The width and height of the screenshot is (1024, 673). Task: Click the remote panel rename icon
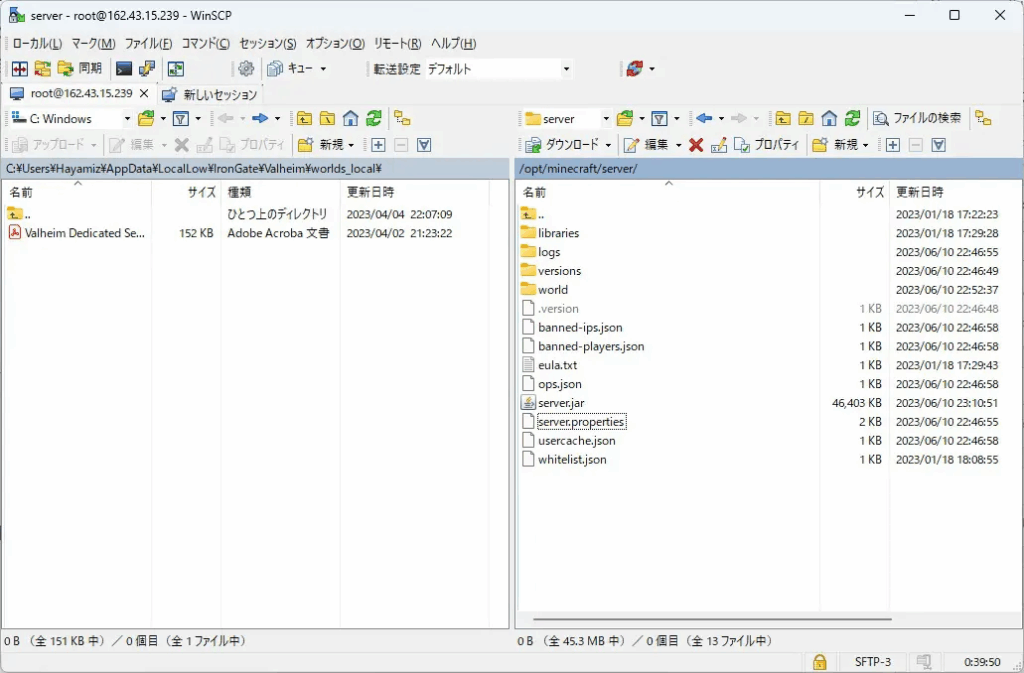click(718, 145)
